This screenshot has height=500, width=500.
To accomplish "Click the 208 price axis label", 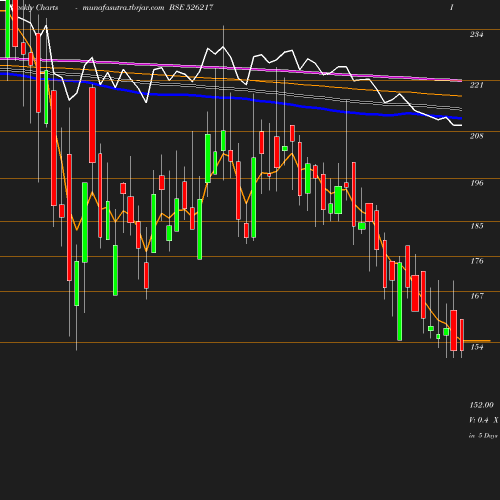I will 476,136.
